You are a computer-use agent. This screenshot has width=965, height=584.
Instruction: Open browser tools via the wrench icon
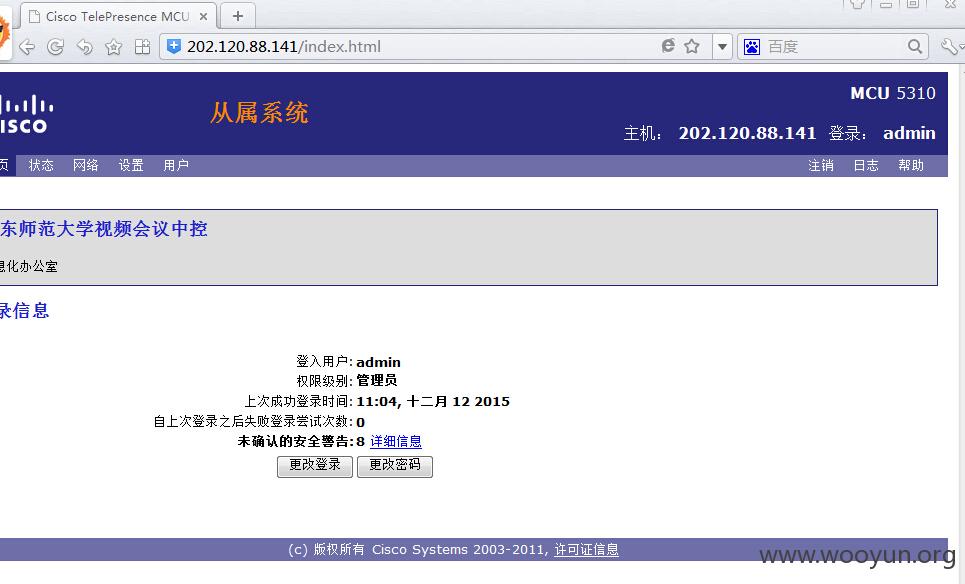click(x=949, y=47)
